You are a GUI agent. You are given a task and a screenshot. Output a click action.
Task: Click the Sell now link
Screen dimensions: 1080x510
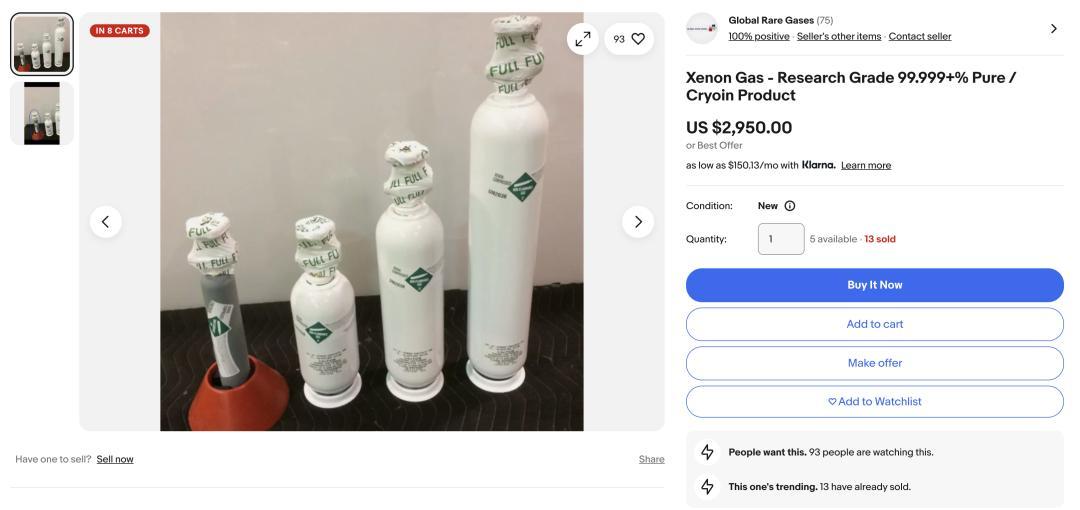[115, 460]
